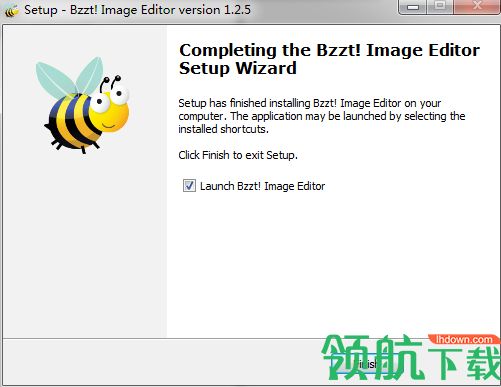Click the 'Launch Bzzt! Image Editor' label text
Screen dimensions: 501x387
pyautogui.click(x=262, y=186)
